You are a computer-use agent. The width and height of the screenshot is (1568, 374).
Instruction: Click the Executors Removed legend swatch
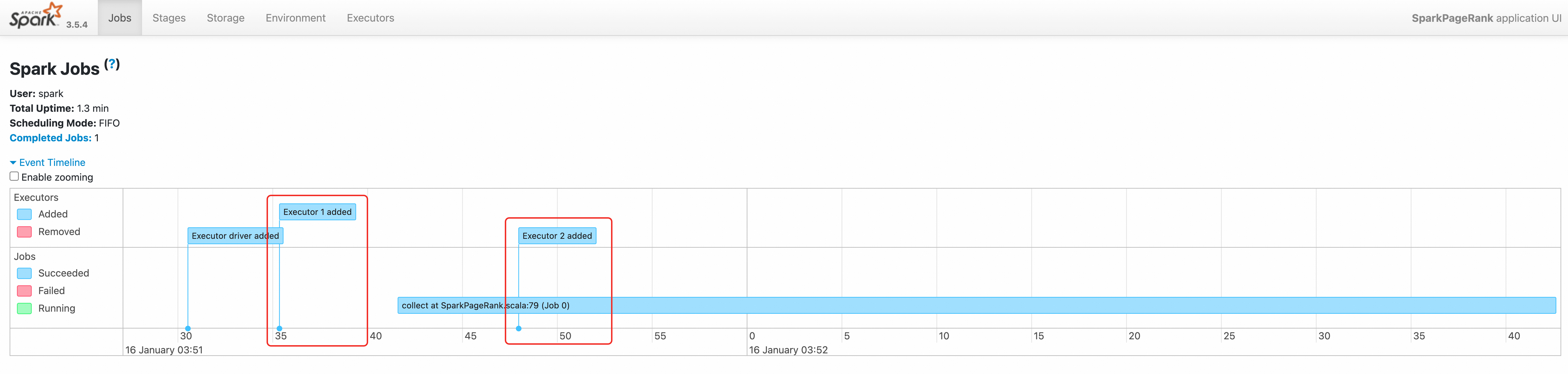[24, 232]
